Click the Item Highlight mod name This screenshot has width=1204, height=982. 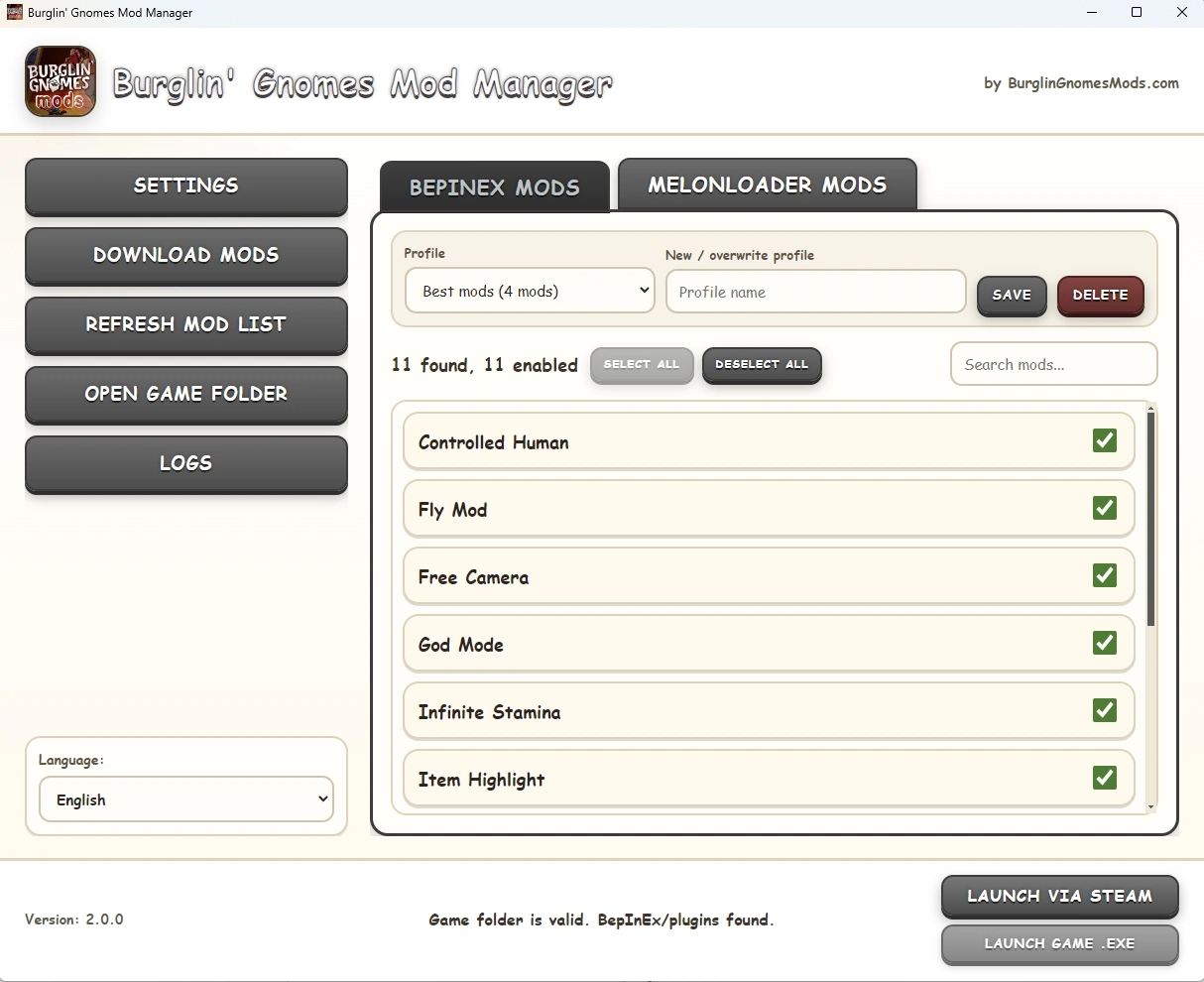[x=481, y=780]
